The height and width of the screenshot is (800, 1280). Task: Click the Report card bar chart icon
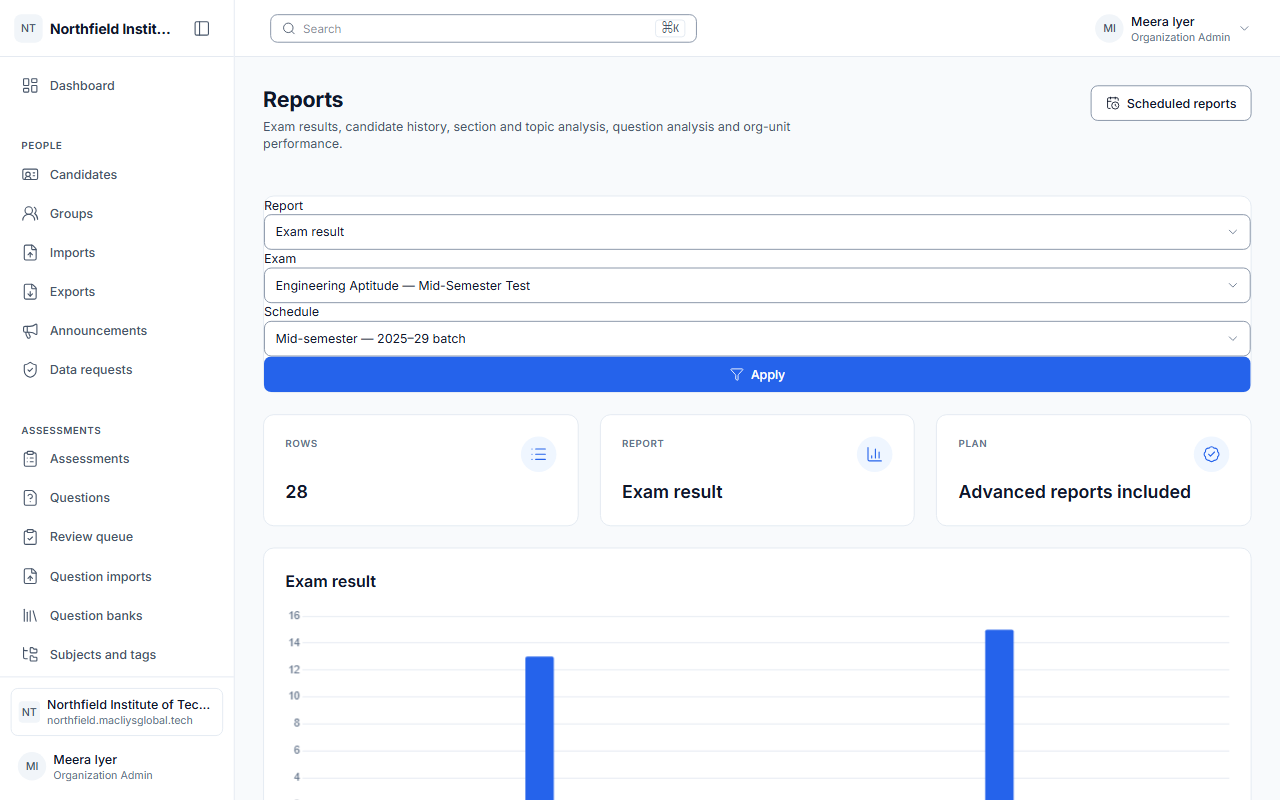pyautogui.click(x=875, y=455)
